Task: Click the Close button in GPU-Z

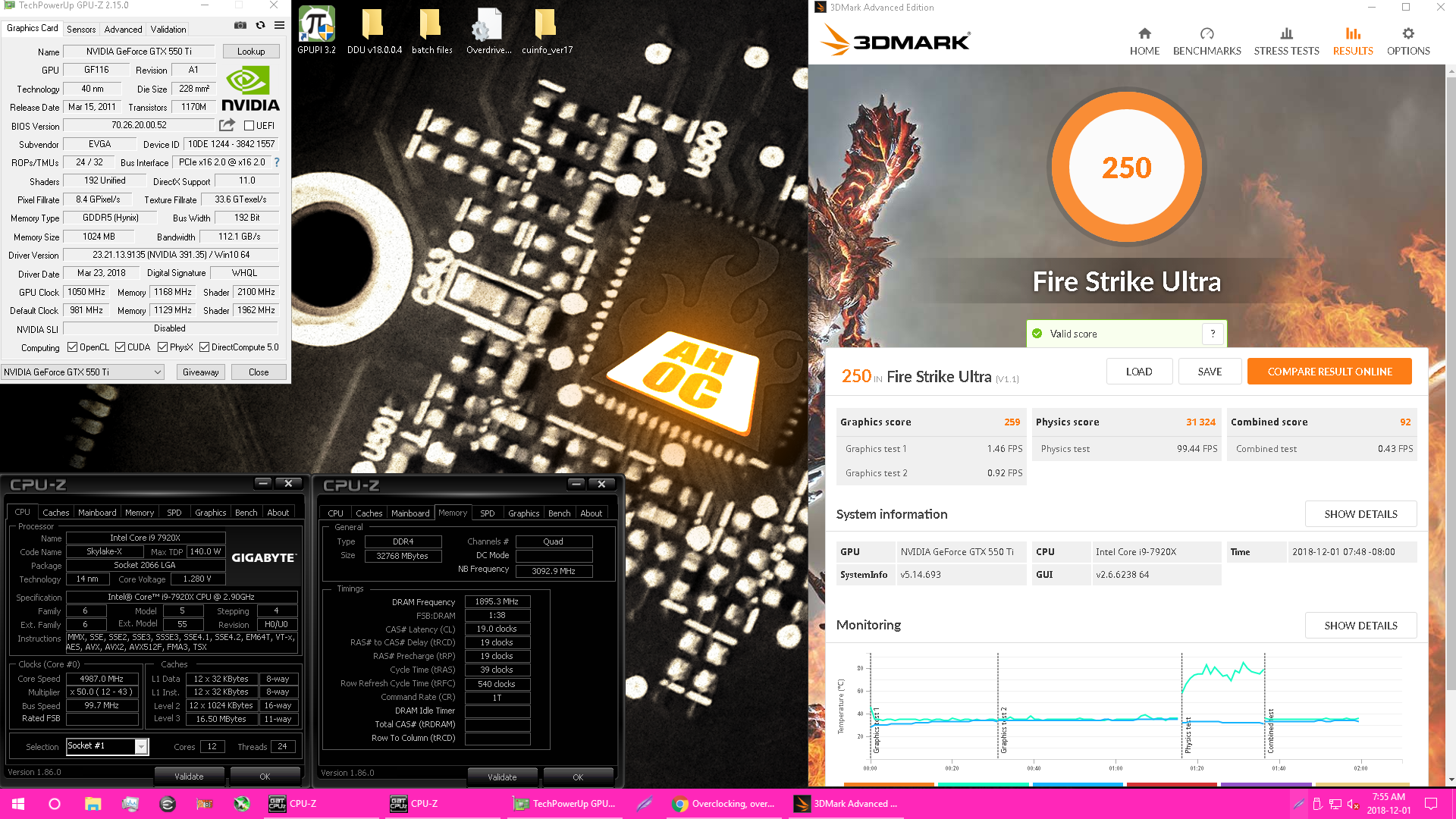Action: click(259, 372)
